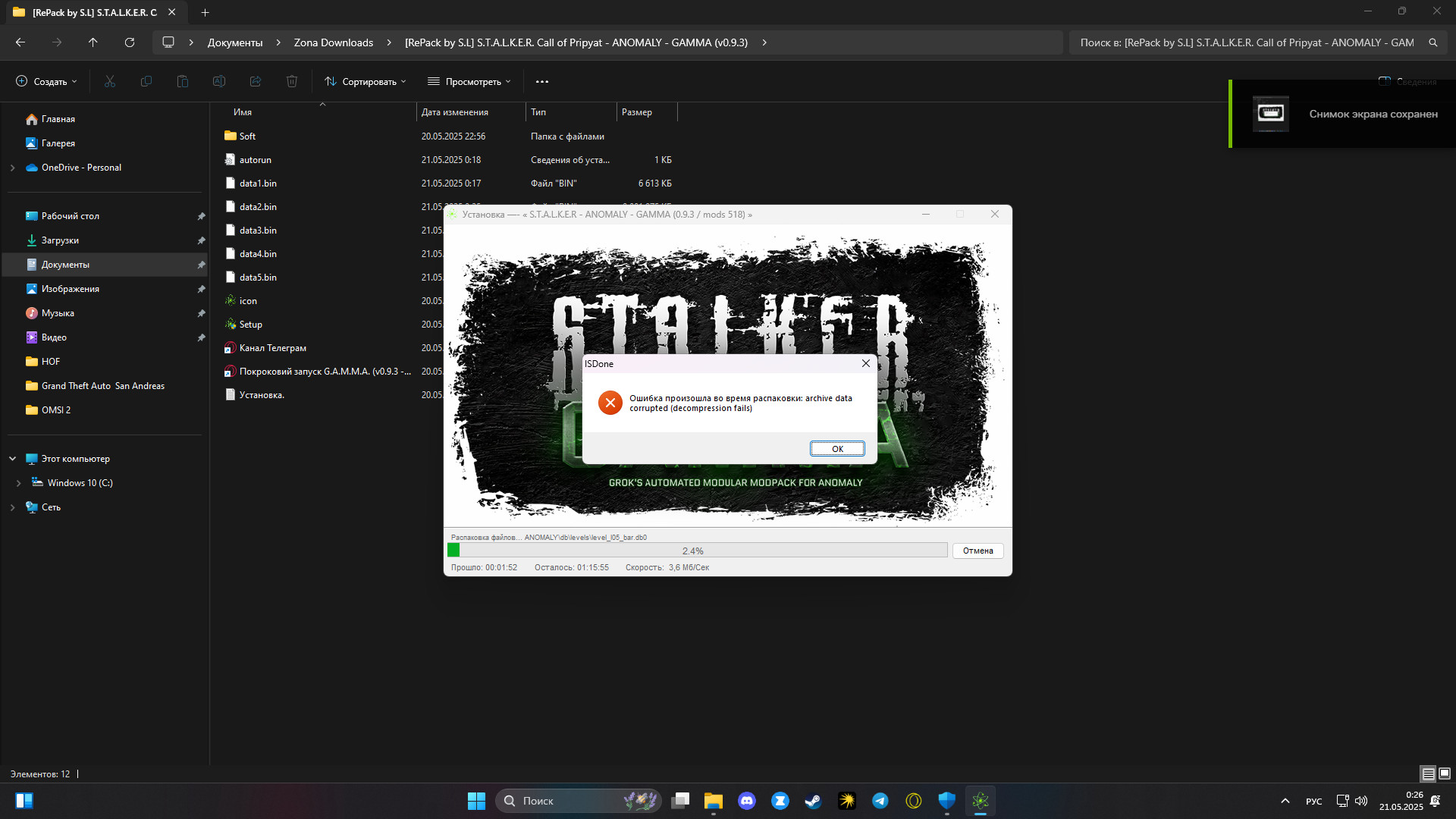Open Grand Theft Auto San Andreas folder
Viewport: 1456px width, 819px height.
[105, 386]
